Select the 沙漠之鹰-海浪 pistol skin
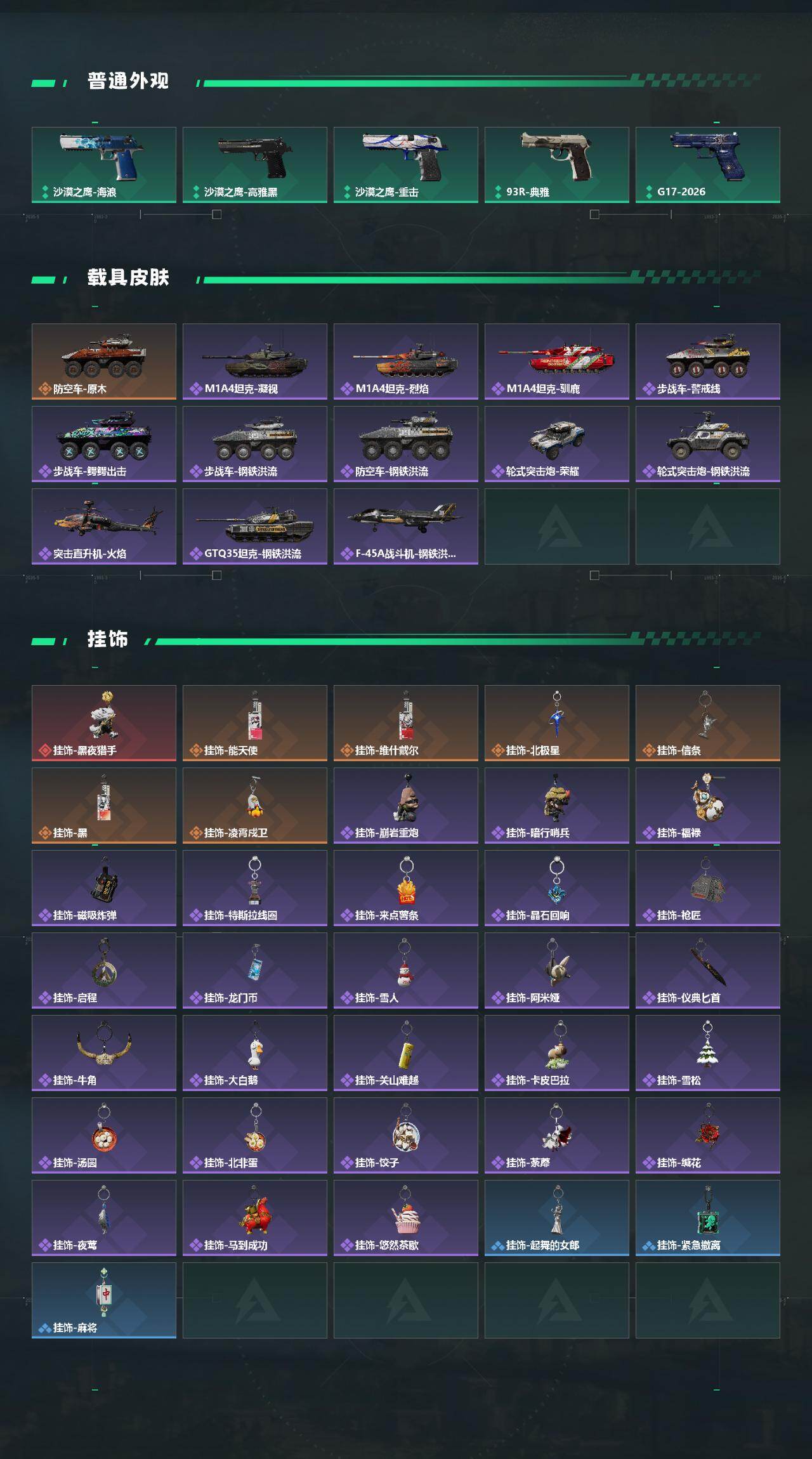 pyautogui.click(x=104, y=165)
